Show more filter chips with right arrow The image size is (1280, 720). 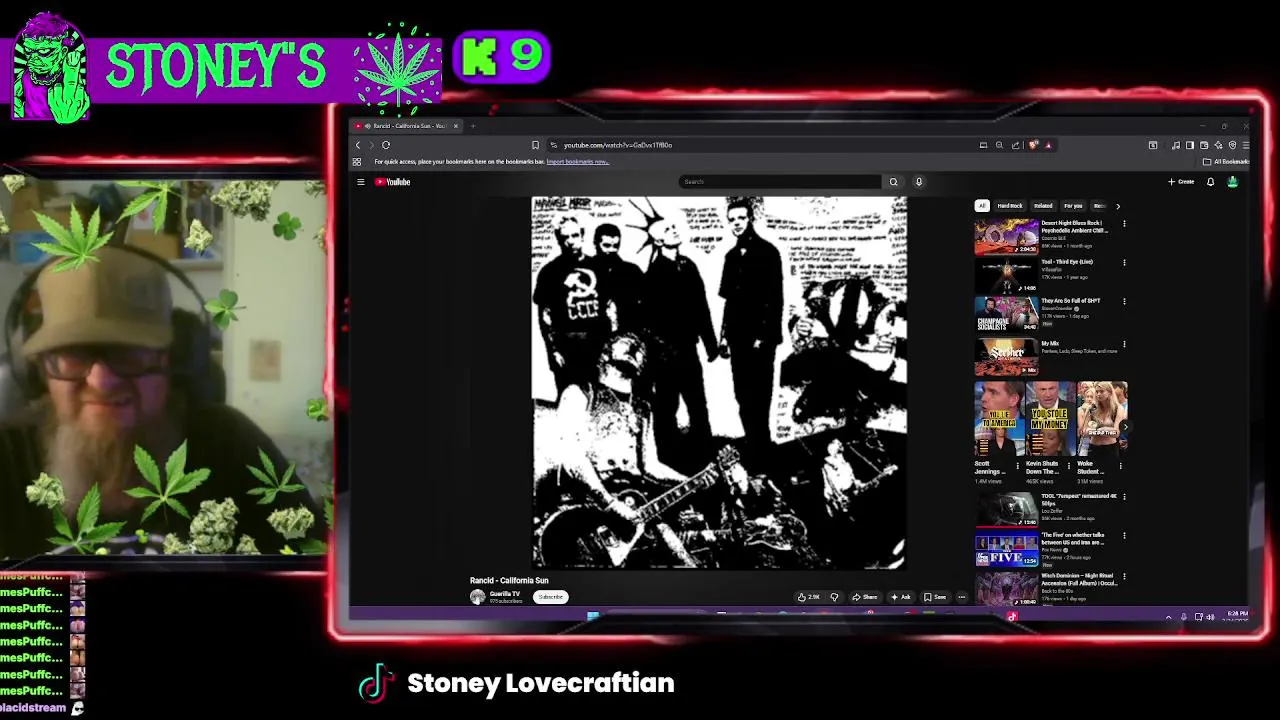[x=1118, y=206]
